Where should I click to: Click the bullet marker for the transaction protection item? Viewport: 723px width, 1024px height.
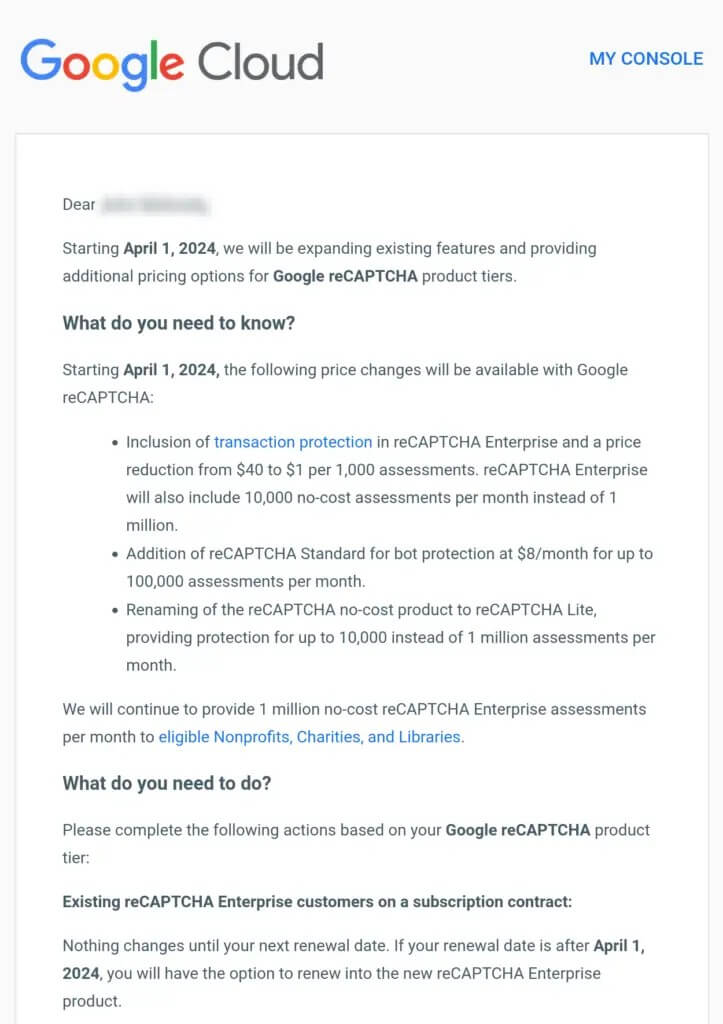[x=116, y=443]
